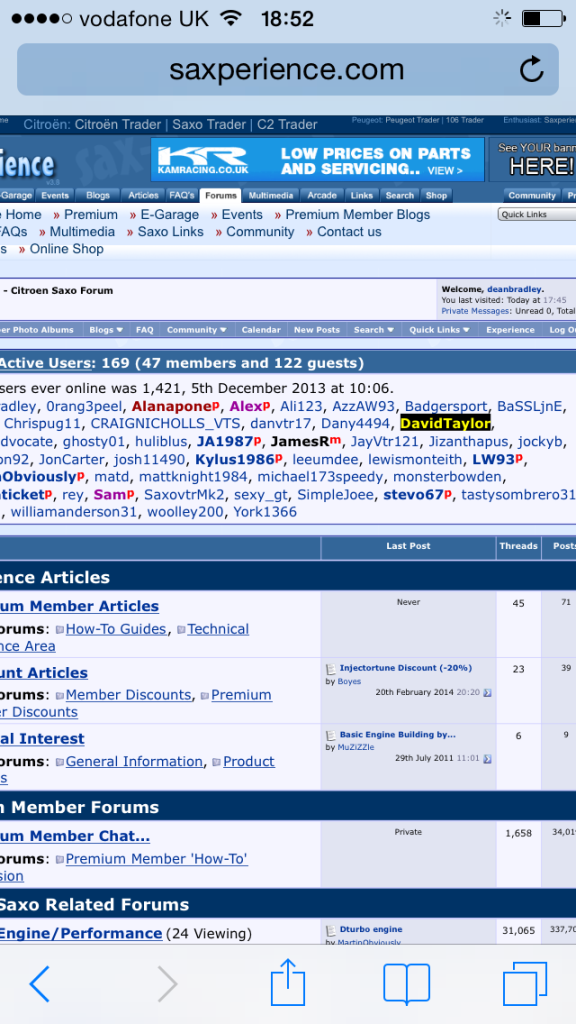The image size is (576, 1024).
Task: Open the FAQ navbar item
Action: 144,330
